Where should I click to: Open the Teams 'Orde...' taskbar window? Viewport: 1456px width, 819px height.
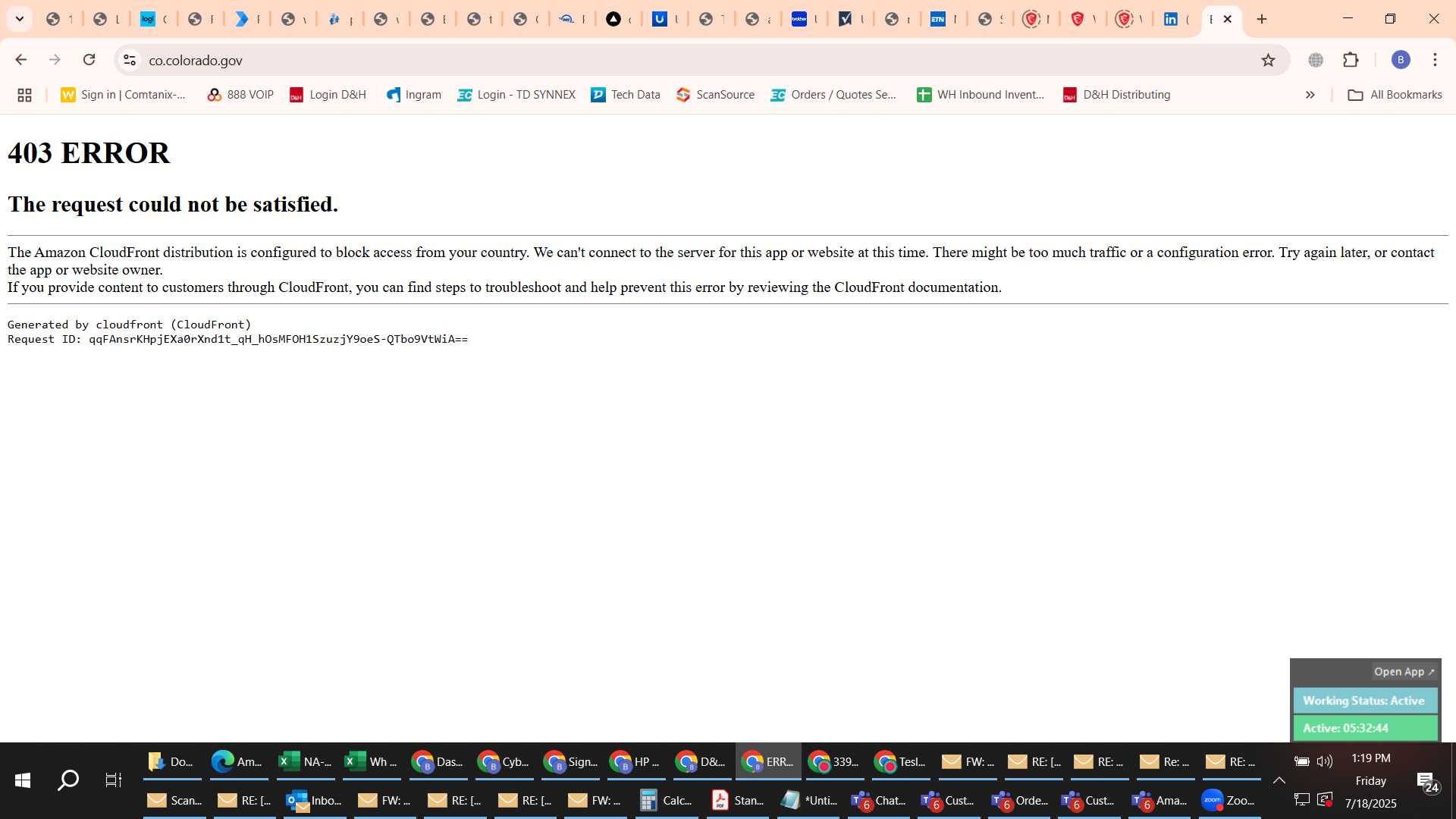point(1019,800)
